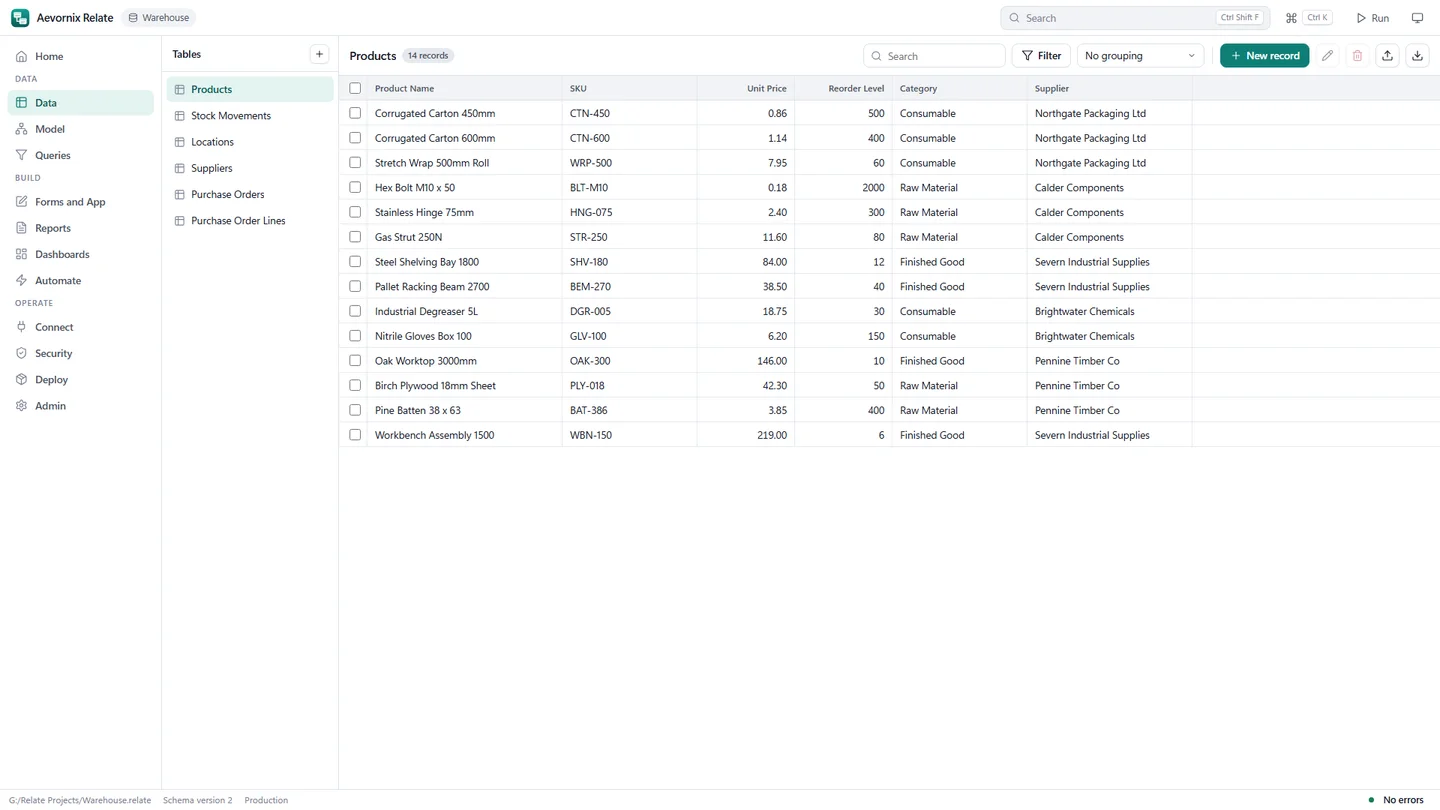Viewport: 1440px width, 810px height.
Task: Click the No errors status indicator
Action: (x=1396, y=800)
